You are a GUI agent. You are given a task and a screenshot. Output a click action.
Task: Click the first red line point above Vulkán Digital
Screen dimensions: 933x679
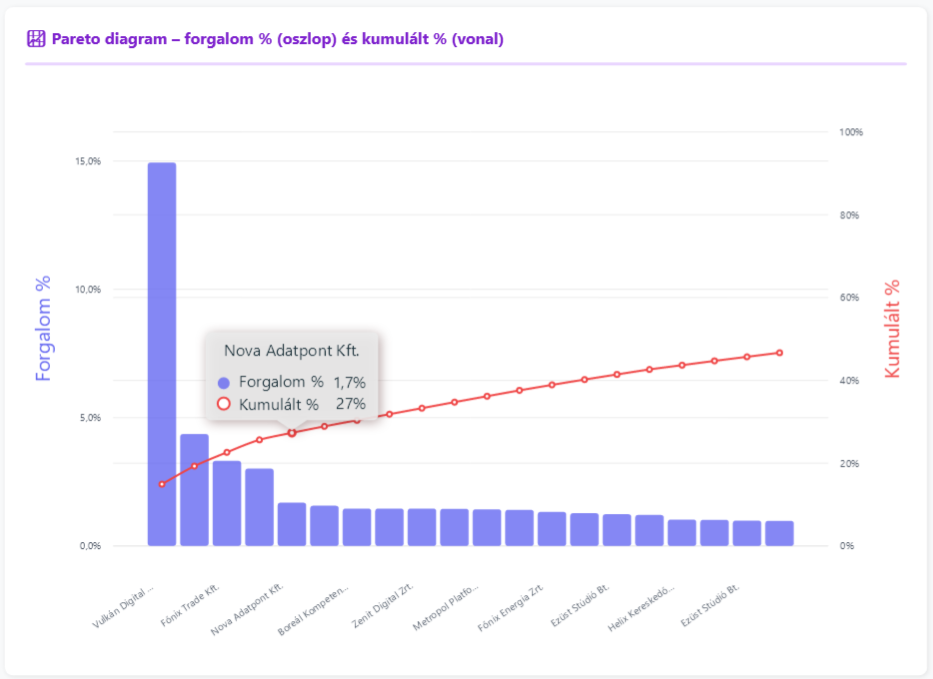click(160, 485)
